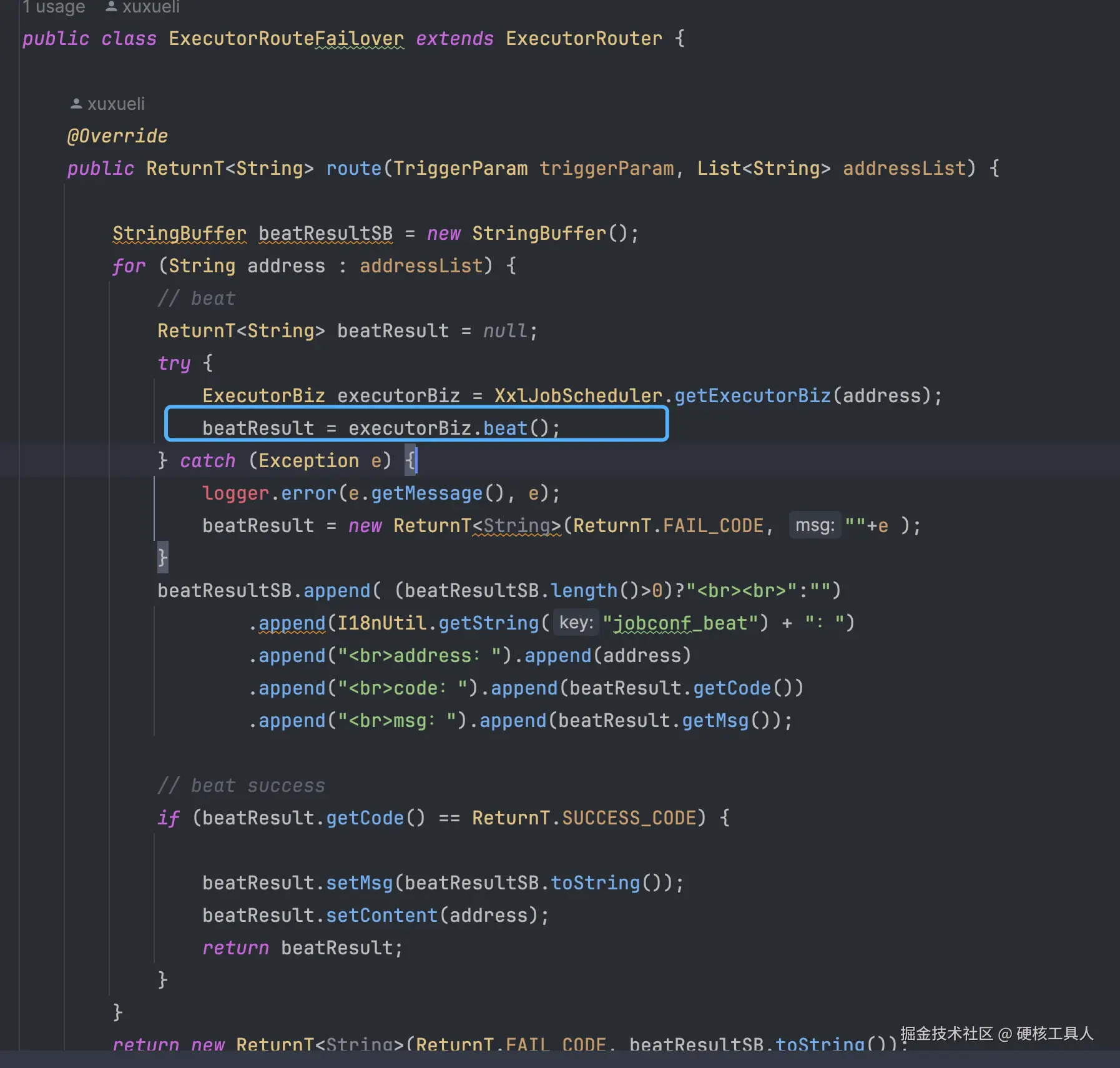Click the if keyword

[168, 818]
